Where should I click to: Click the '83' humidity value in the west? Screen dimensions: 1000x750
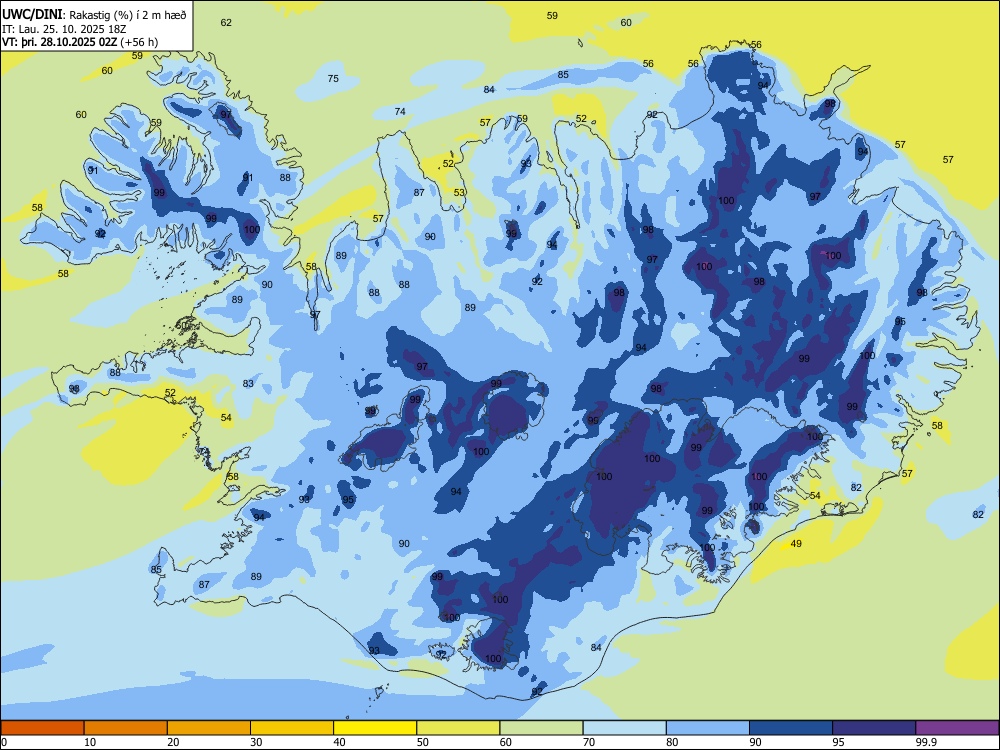248,383
